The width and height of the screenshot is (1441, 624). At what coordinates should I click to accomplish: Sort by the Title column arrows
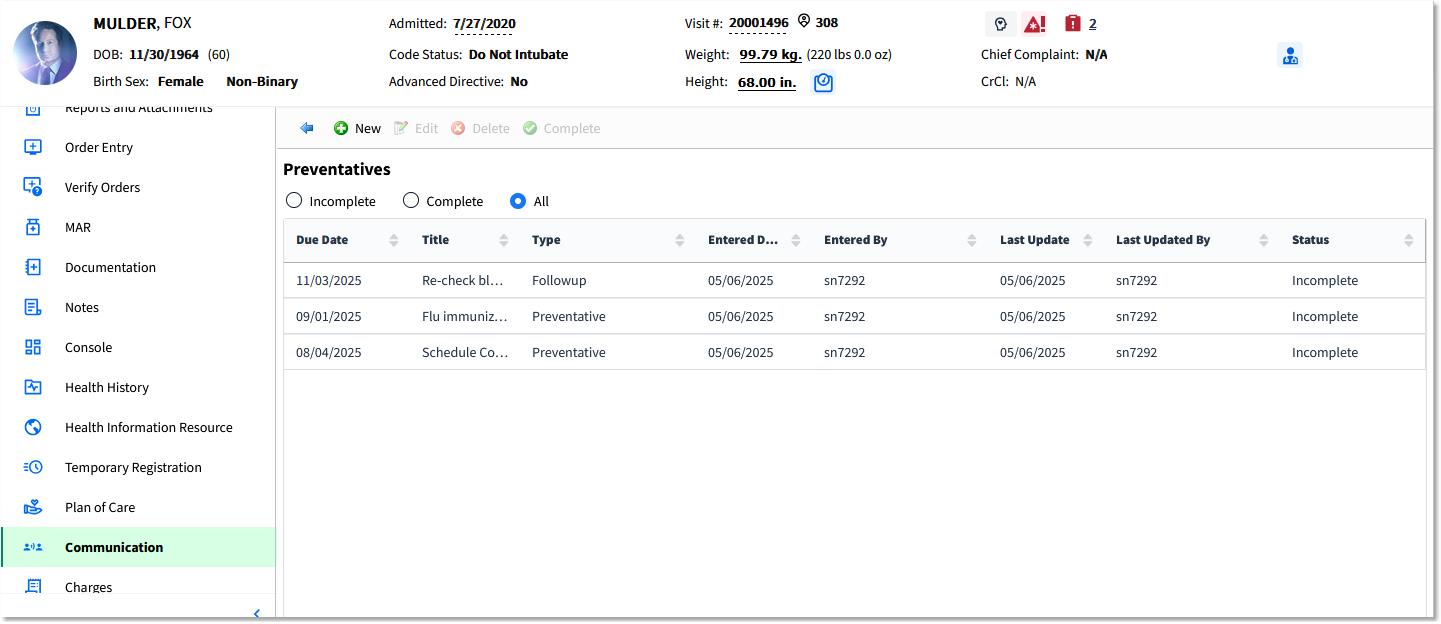(x=505, y=240)
